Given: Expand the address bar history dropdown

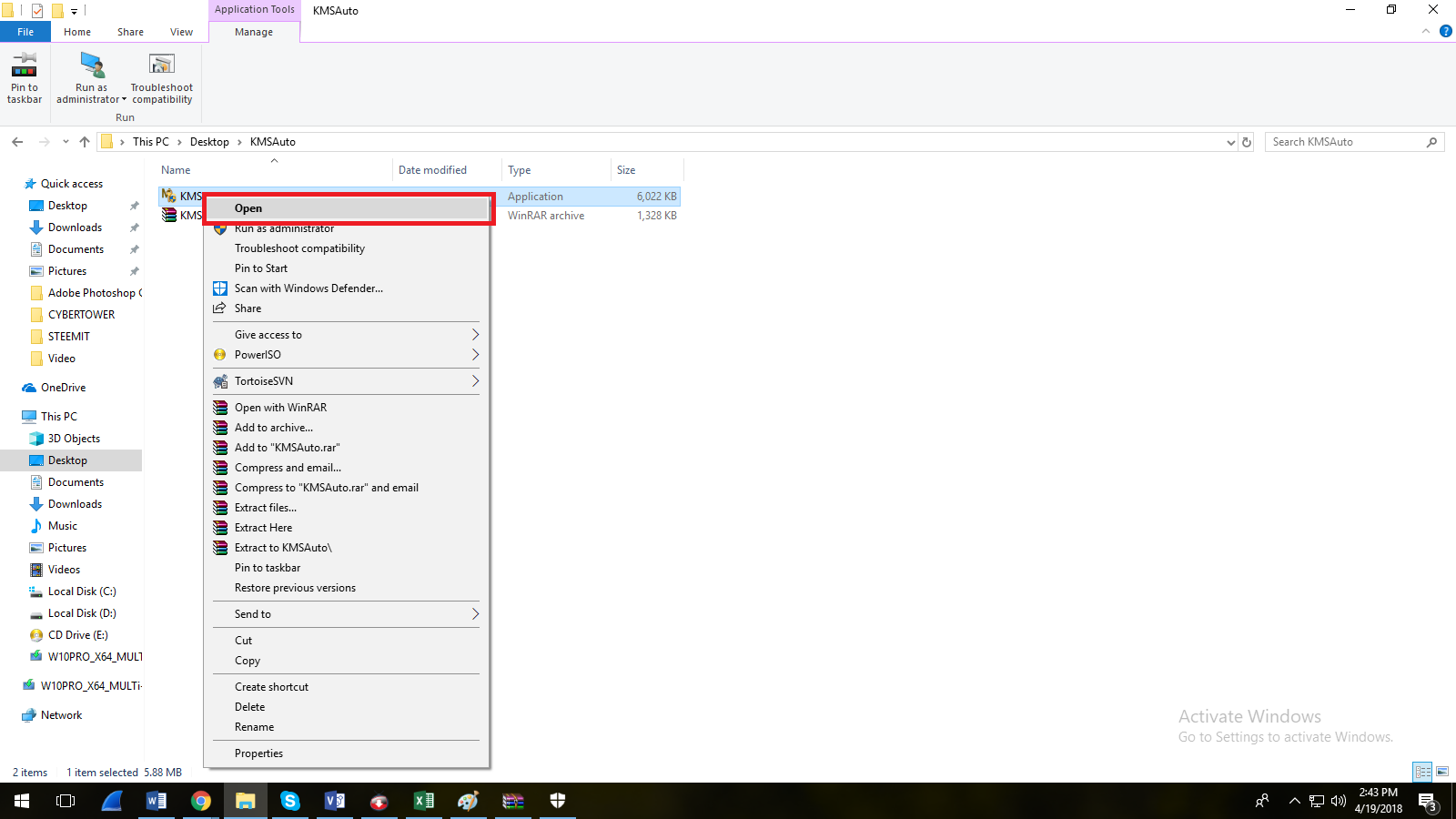Looking at the screenshot, I should point(1231,142).
